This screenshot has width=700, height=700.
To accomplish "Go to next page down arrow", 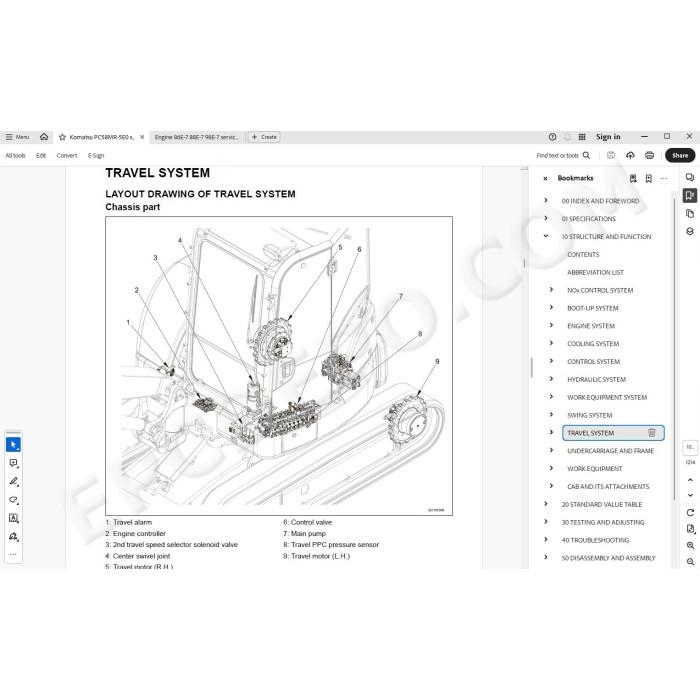I will [x=690, y=495].
